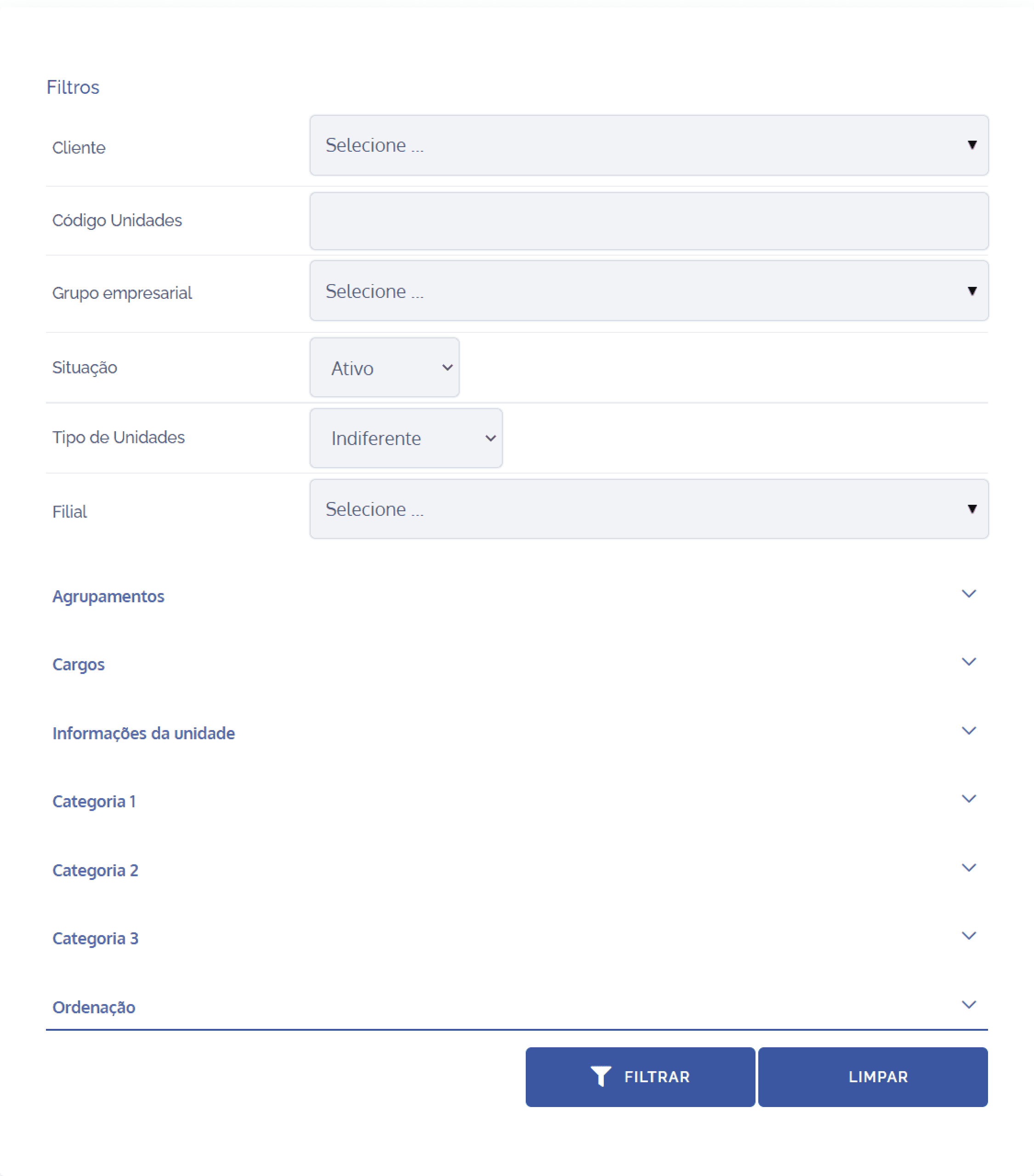The height and width of the screenshot is (1176, 1034).
Task: Expand the Agrupamentos section heading
Action: 108,597
